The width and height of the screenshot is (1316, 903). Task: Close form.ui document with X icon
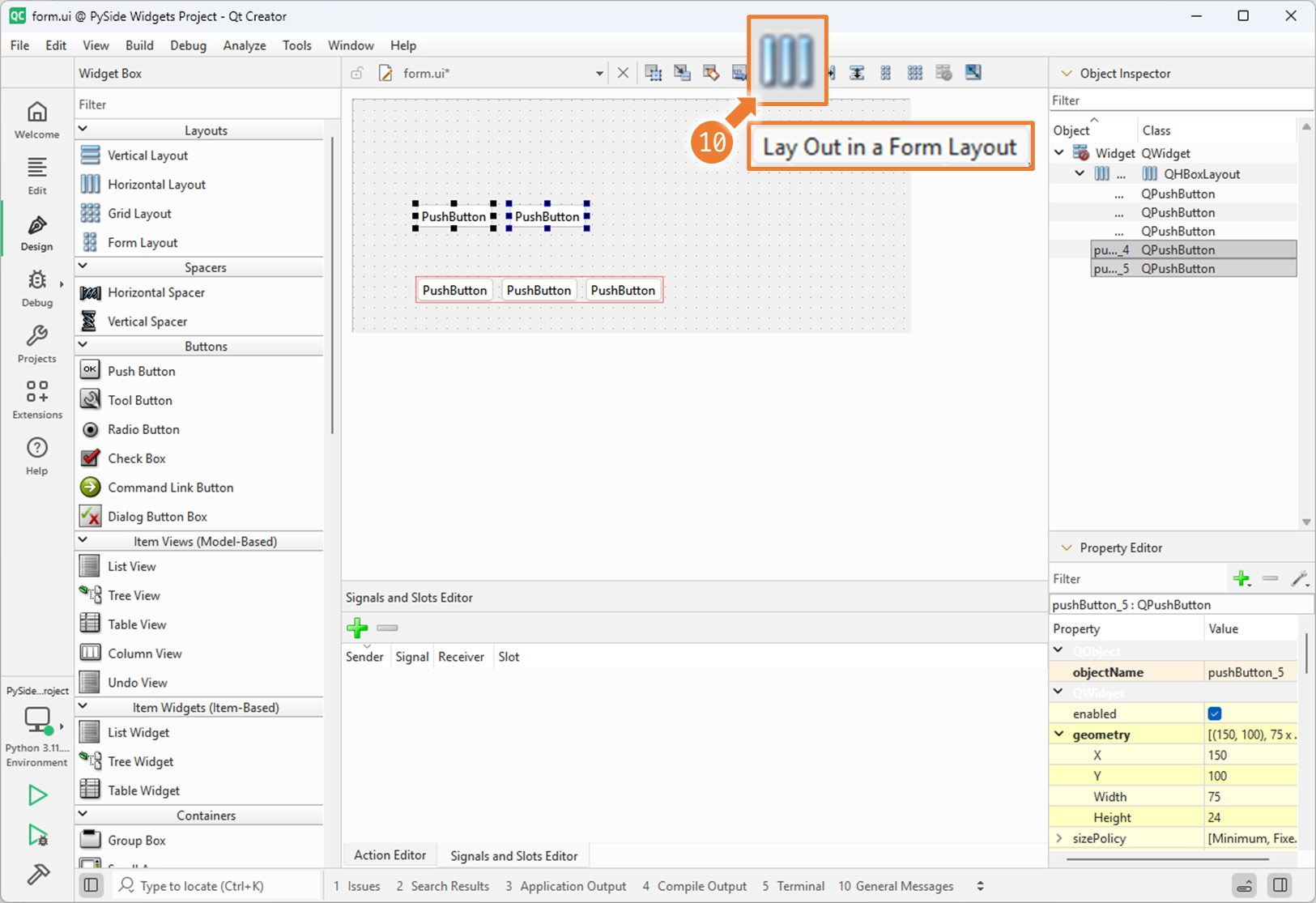point(623,73)
